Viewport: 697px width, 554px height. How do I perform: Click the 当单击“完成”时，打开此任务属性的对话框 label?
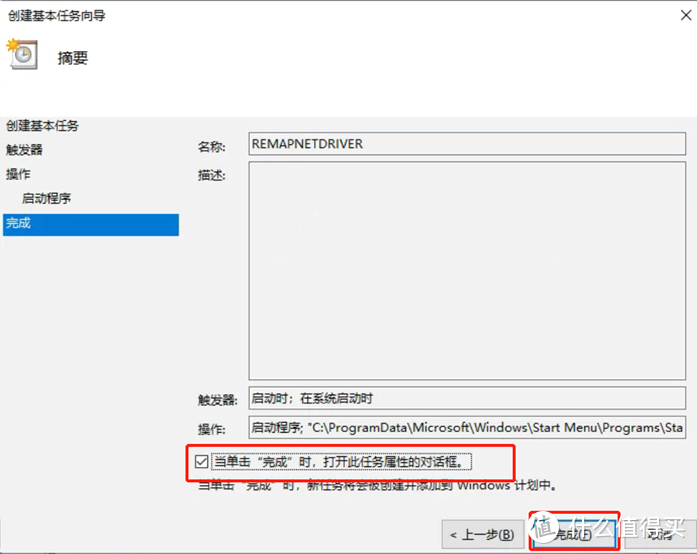pyautogui.click(x=341, y=462)
